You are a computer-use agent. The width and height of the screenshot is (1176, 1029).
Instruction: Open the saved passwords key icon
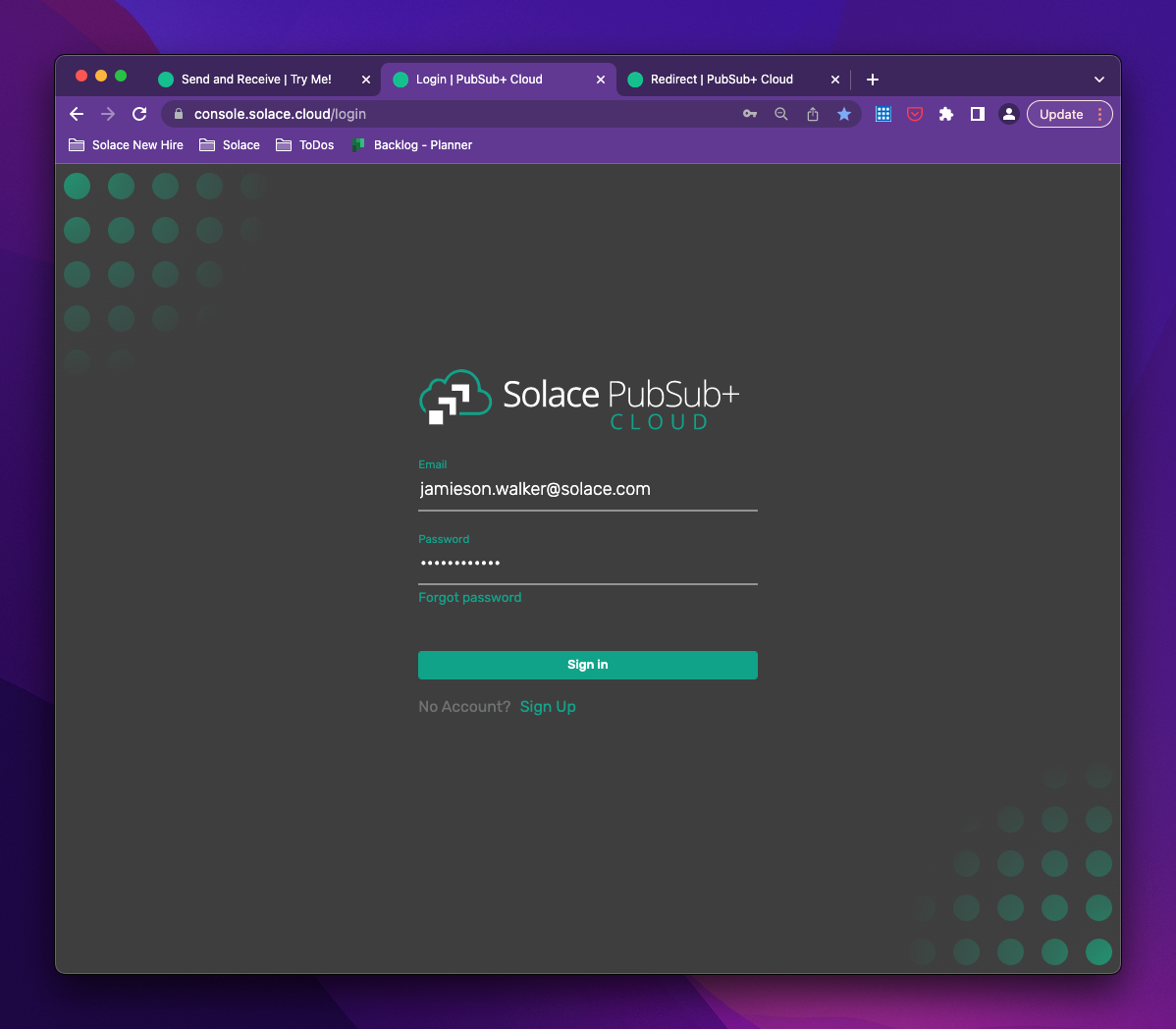[x=749, y=114]
